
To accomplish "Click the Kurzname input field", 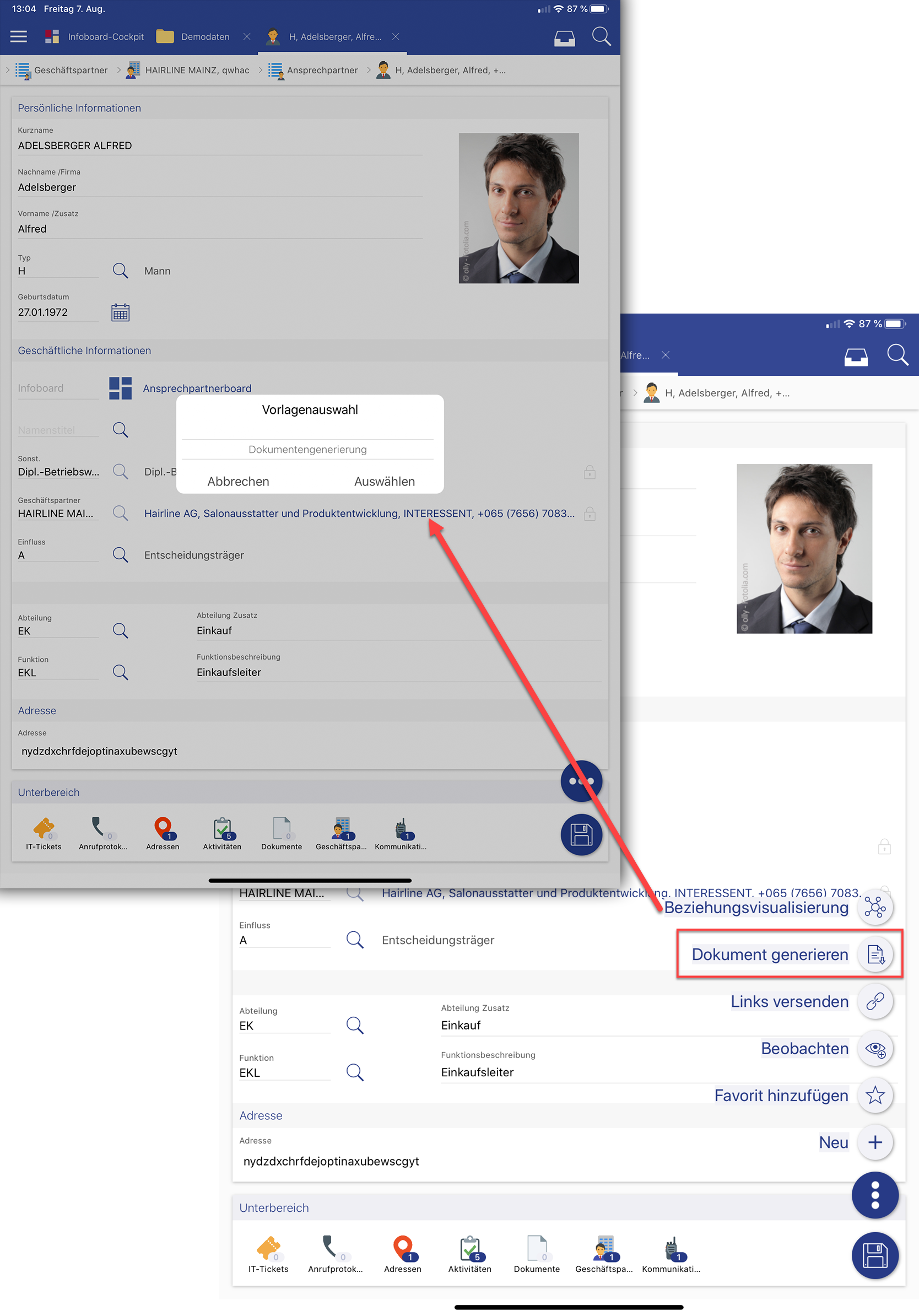I will [x=219, y=145].
